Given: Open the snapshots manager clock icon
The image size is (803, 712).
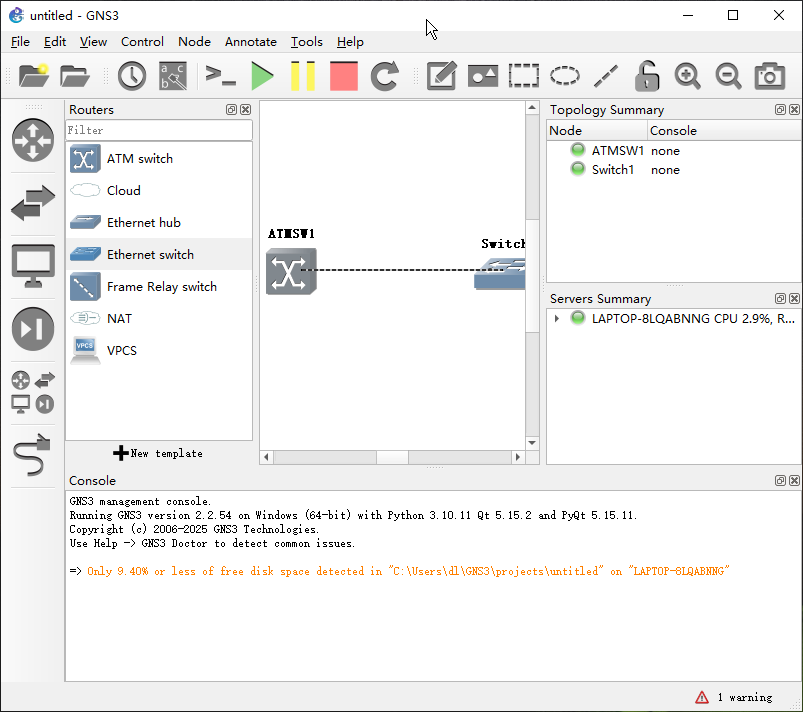Looking at the screenshot, I should pos(132,76).
